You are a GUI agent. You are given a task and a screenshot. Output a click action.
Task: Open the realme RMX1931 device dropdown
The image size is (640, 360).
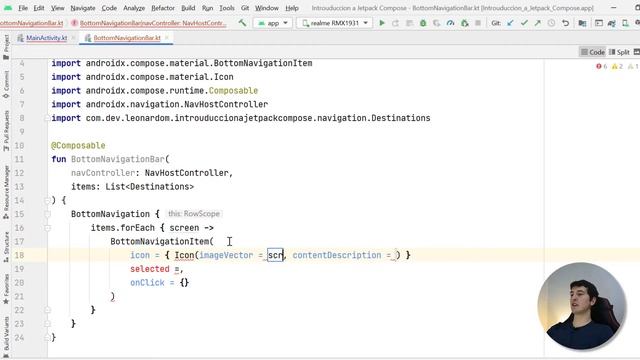click(334, 23)
